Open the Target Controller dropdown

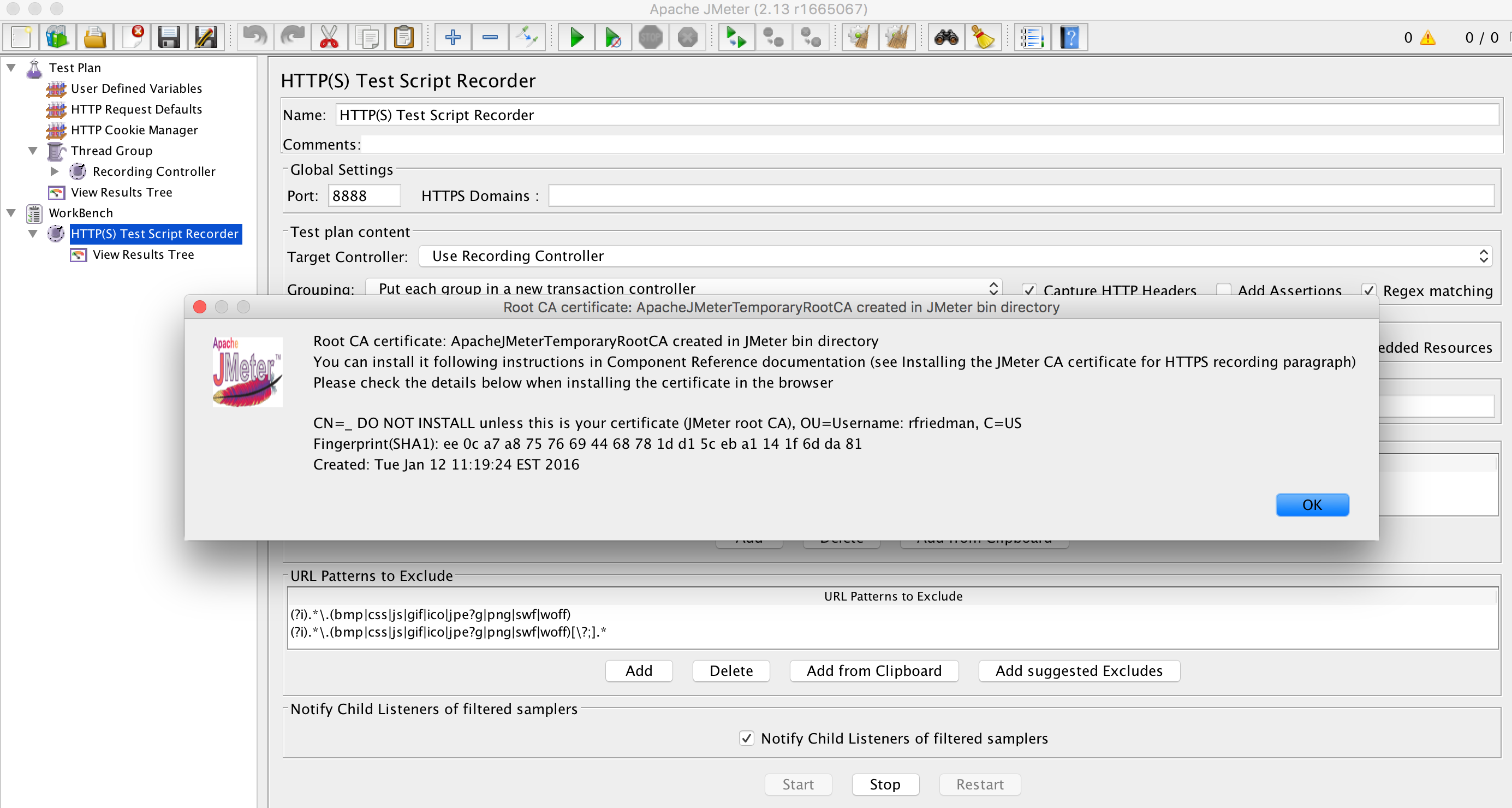955,256
